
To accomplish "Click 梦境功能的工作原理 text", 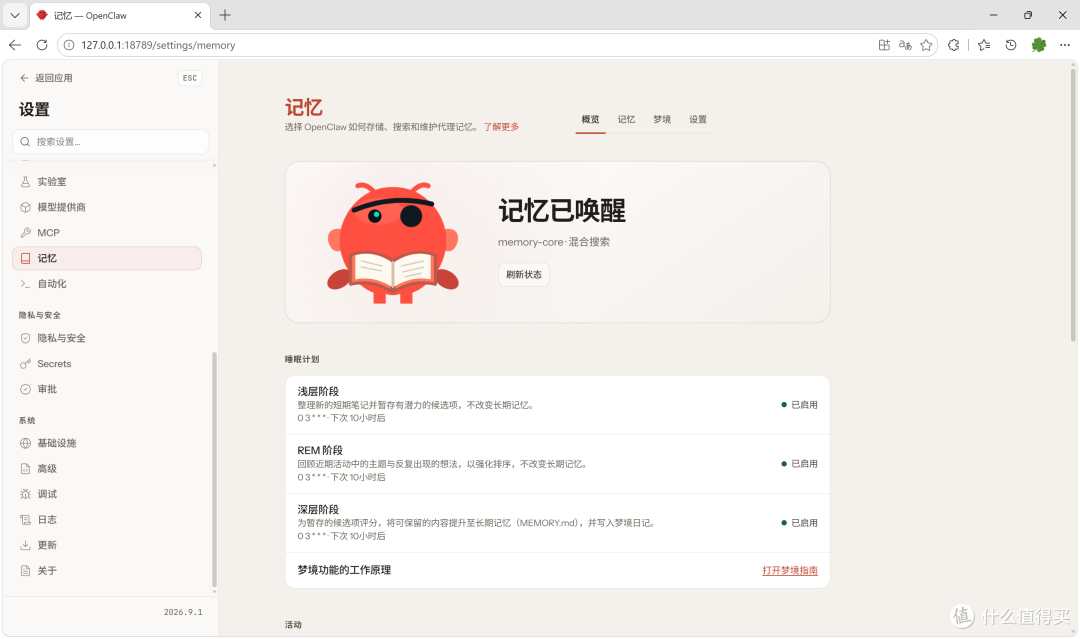I will (x=344, y=570).
